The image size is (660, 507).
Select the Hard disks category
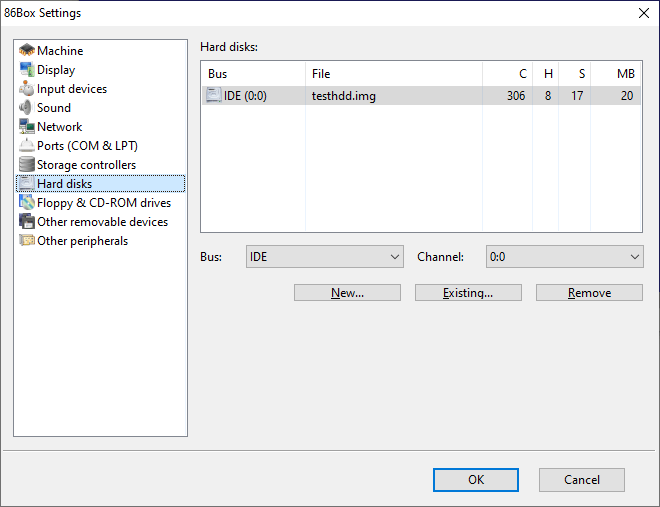pyautogui.click(x=64, y=184)
